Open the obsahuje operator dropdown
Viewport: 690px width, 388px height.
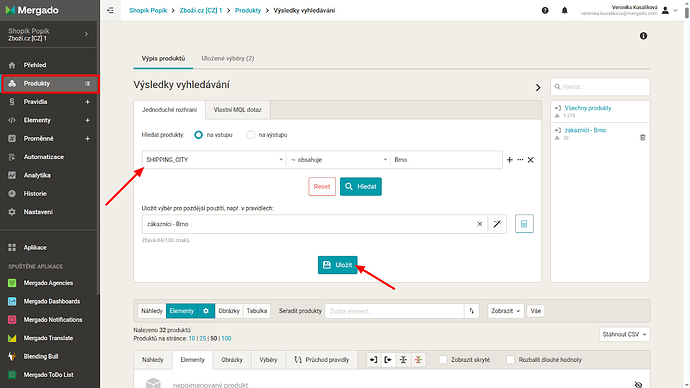click(338, 160)
